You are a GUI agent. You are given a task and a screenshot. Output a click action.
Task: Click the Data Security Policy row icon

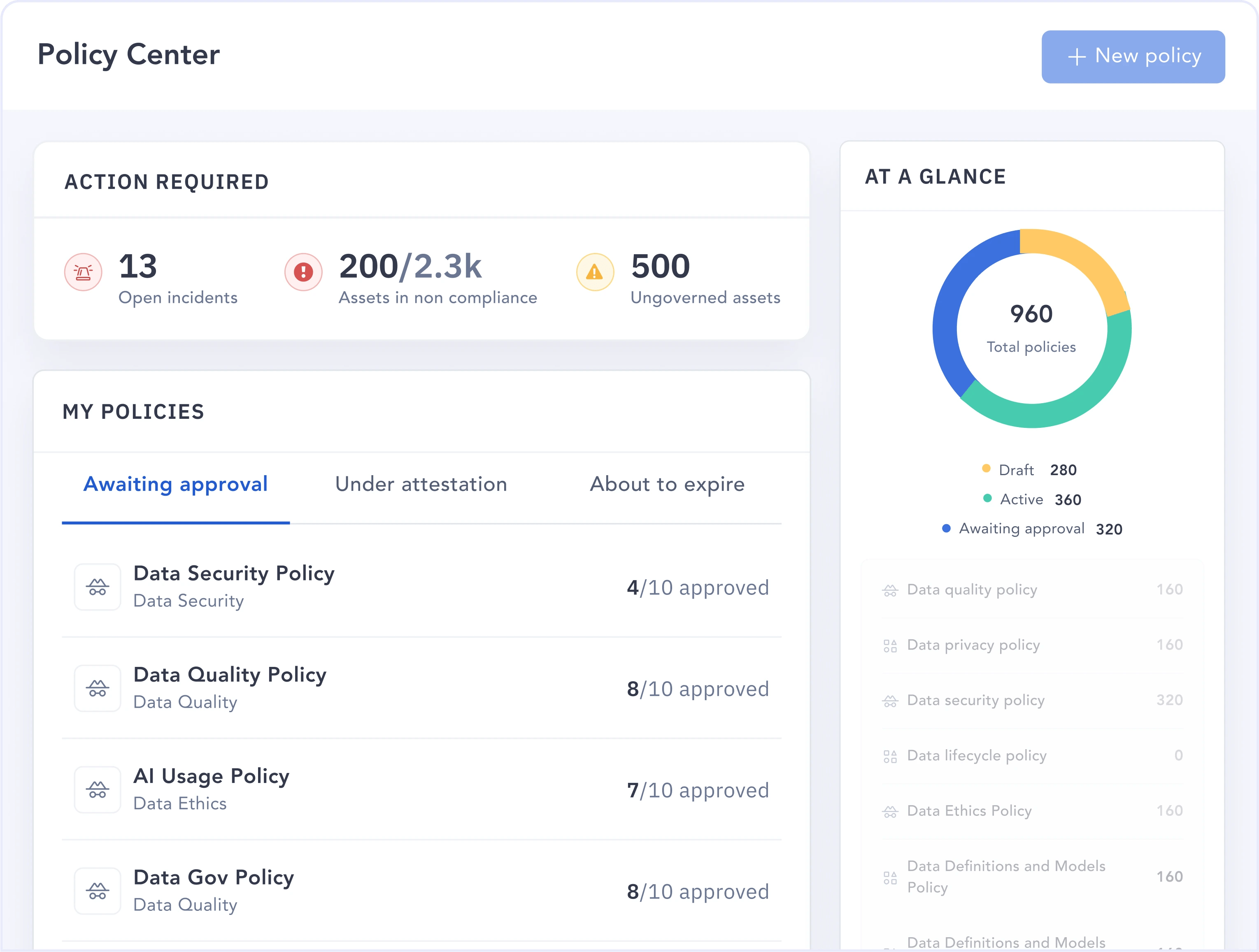(x=97, y=587)
